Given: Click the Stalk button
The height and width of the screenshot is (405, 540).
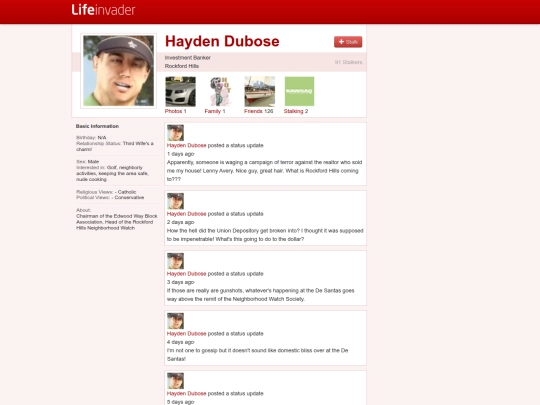Looking at the screenshot, I should pyautogui.click(x=348, y=42).
